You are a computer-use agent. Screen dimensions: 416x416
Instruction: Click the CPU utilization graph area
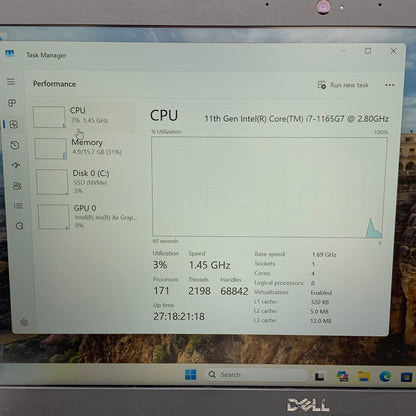point(269,187)
